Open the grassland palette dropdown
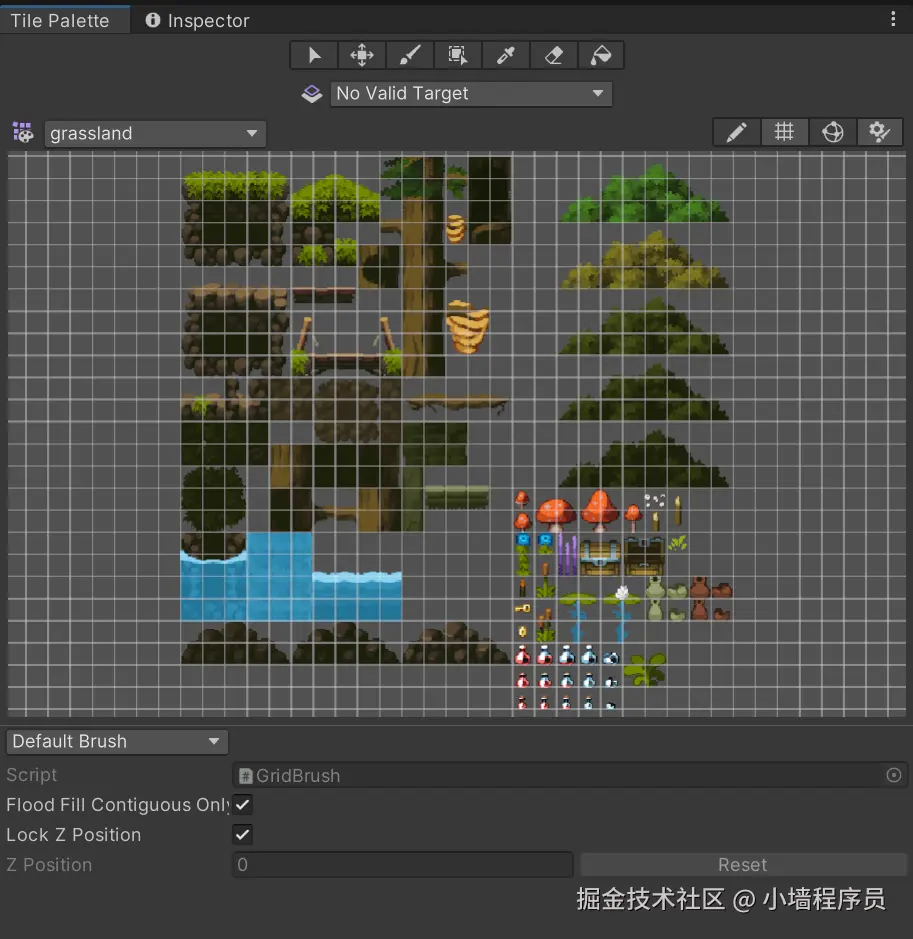The height and width of the screenshot is (939, 913). tap(155, 132)
